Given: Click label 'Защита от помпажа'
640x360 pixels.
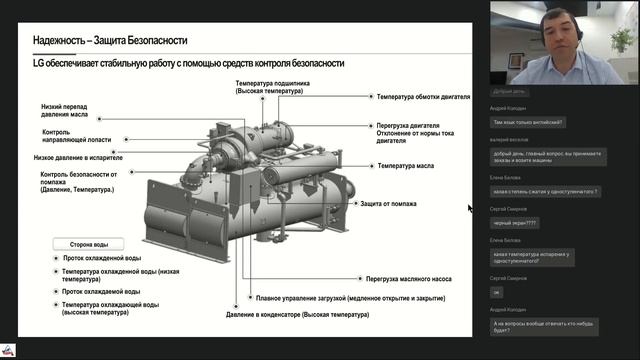Looking at the screenshot, I should (x=388, y=204).
